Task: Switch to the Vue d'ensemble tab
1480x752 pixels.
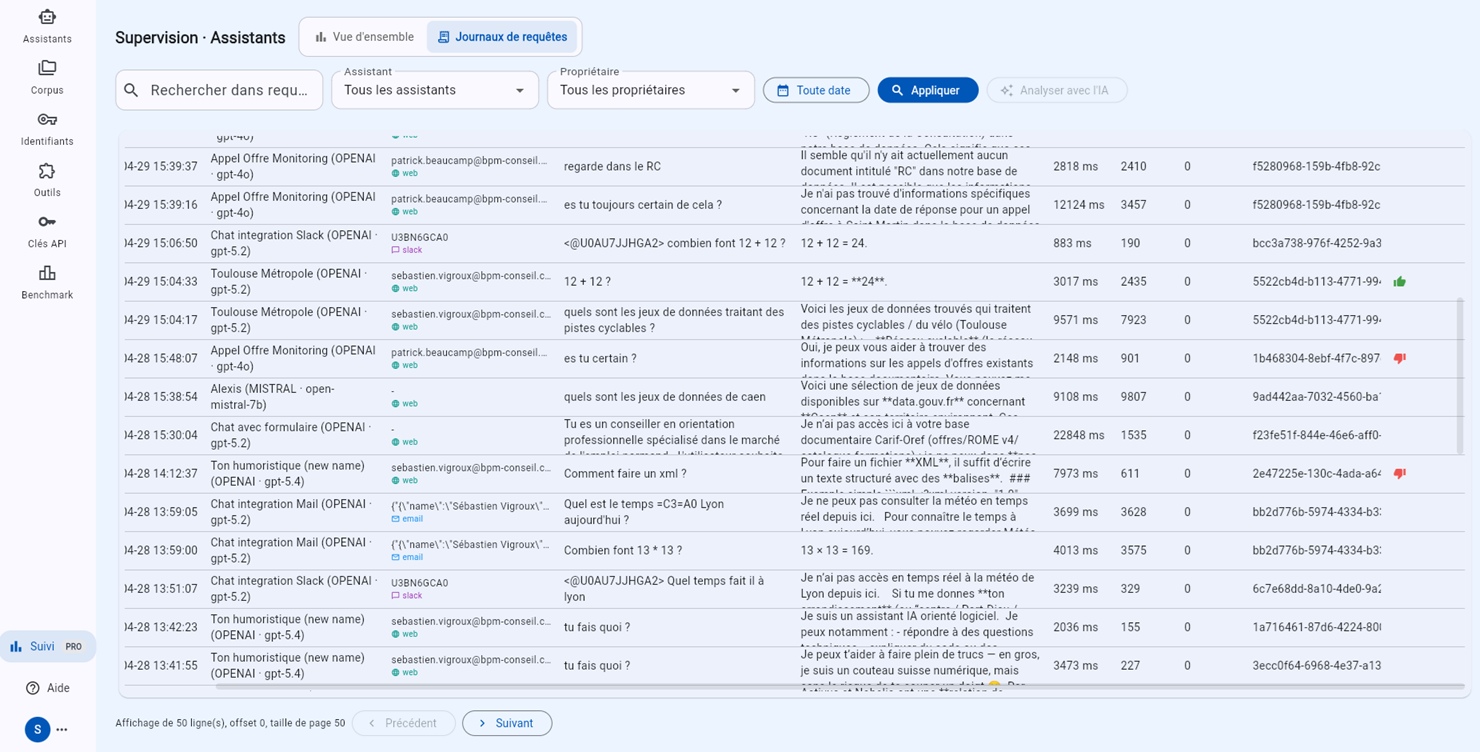Action: [x=364, y=37]
